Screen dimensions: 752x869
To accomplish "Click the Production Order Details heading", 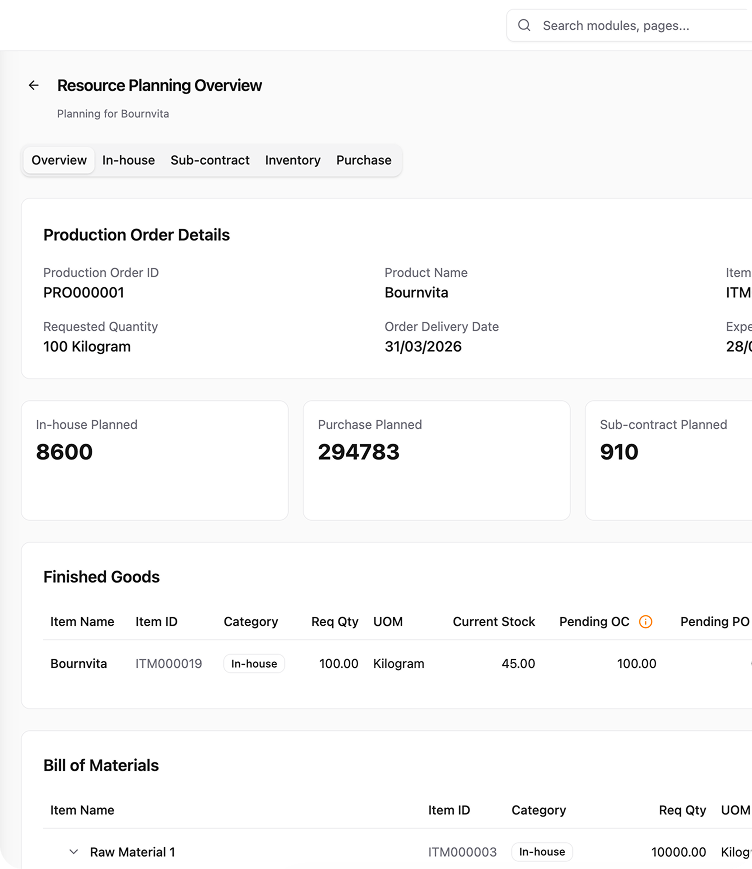I will pyautogui.click(x=136, y=235).
